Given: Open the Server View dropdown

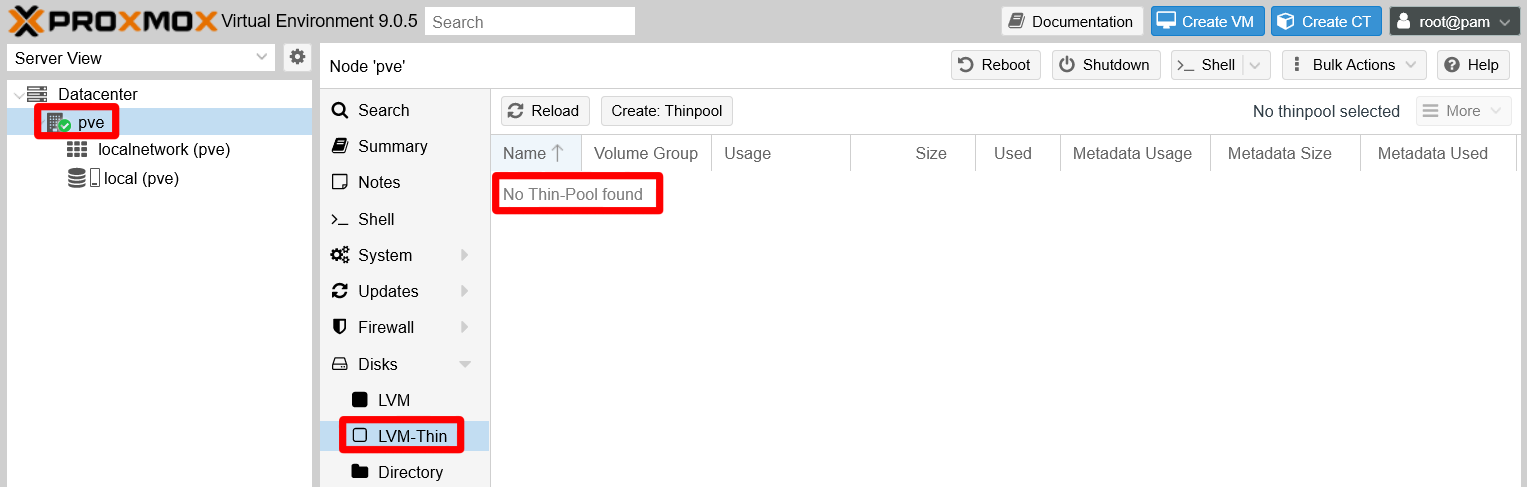Looking at the screenshot, I should [x=140, y=58].
